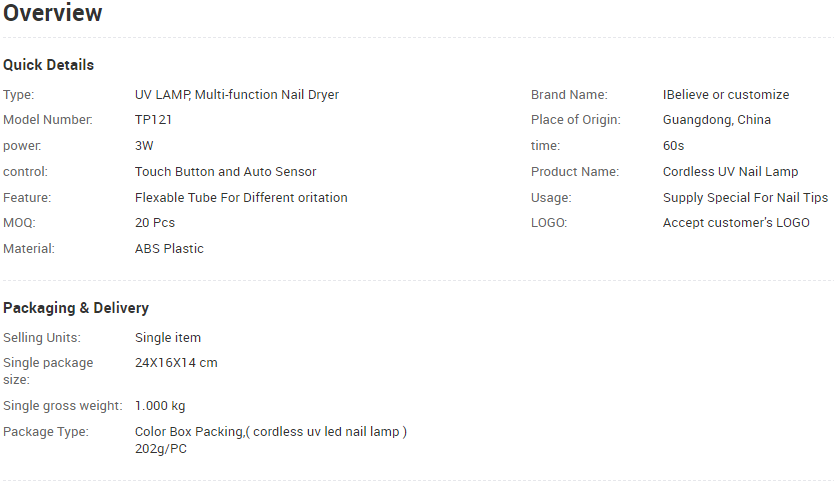The width and height of the screenshot is (834, 489).
Task: Click Accept customer's LOGO text
Action: click(736, 223)
